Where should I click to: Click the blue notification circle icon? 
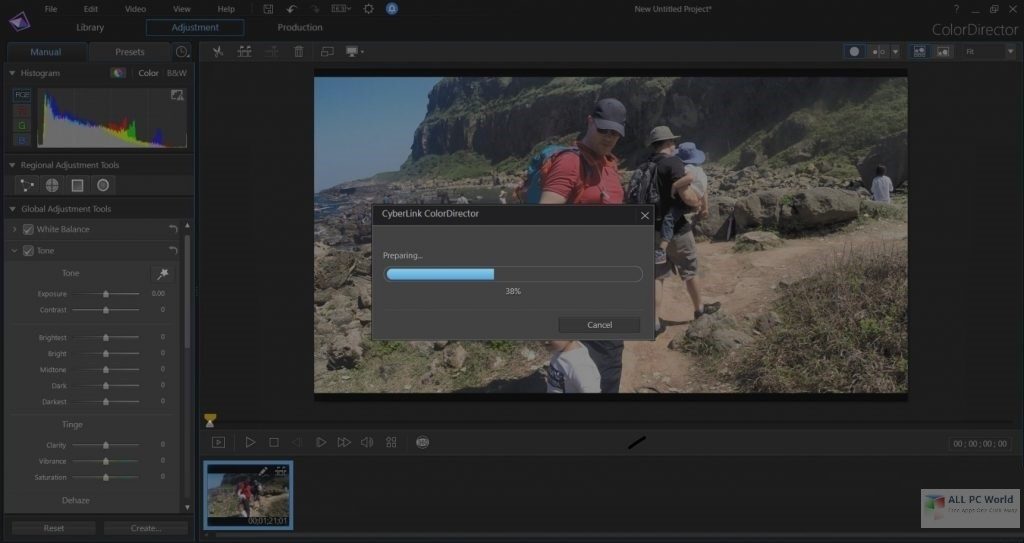pos(392,9)
